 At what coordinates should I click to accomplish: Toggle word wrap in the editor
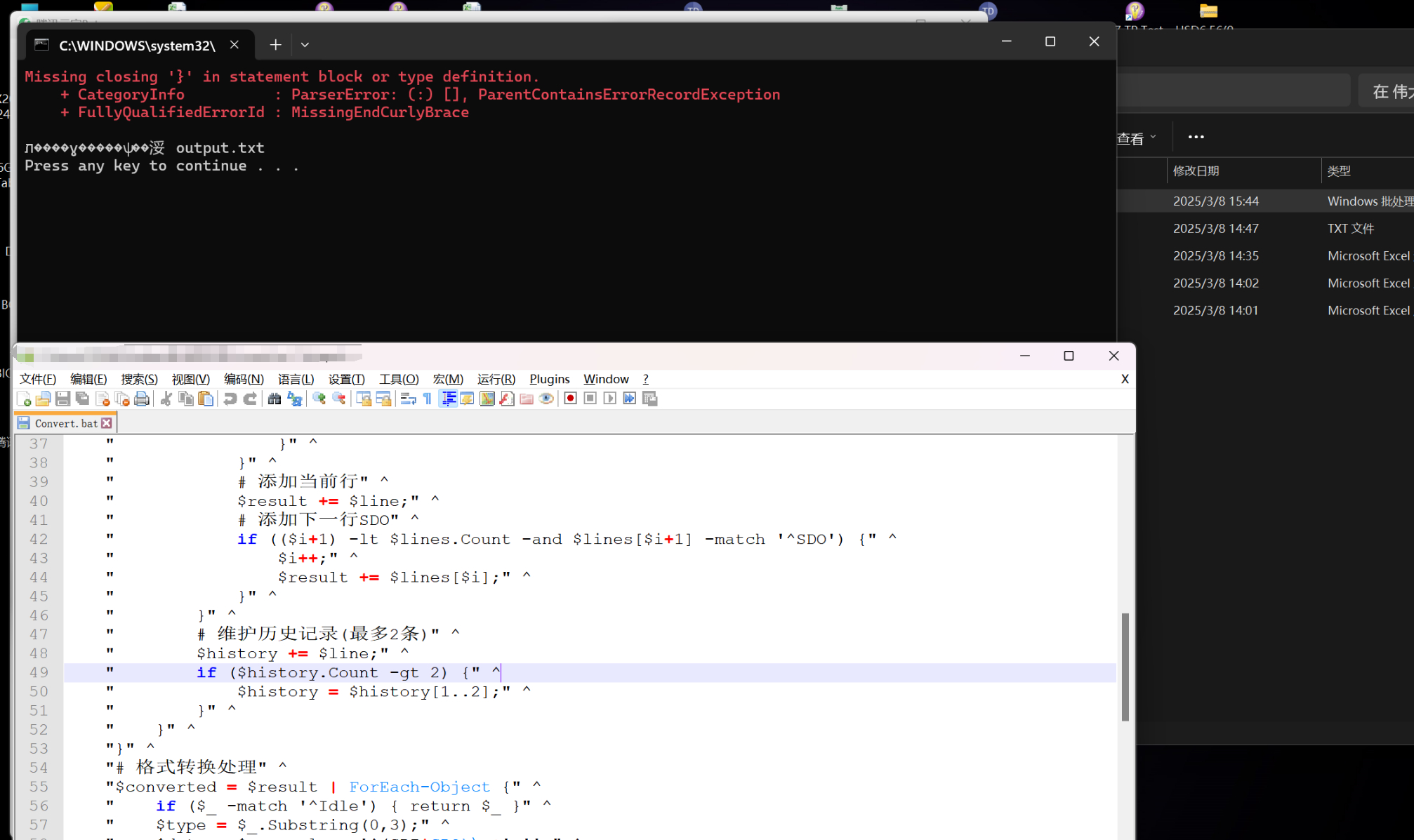coord(408,399)
